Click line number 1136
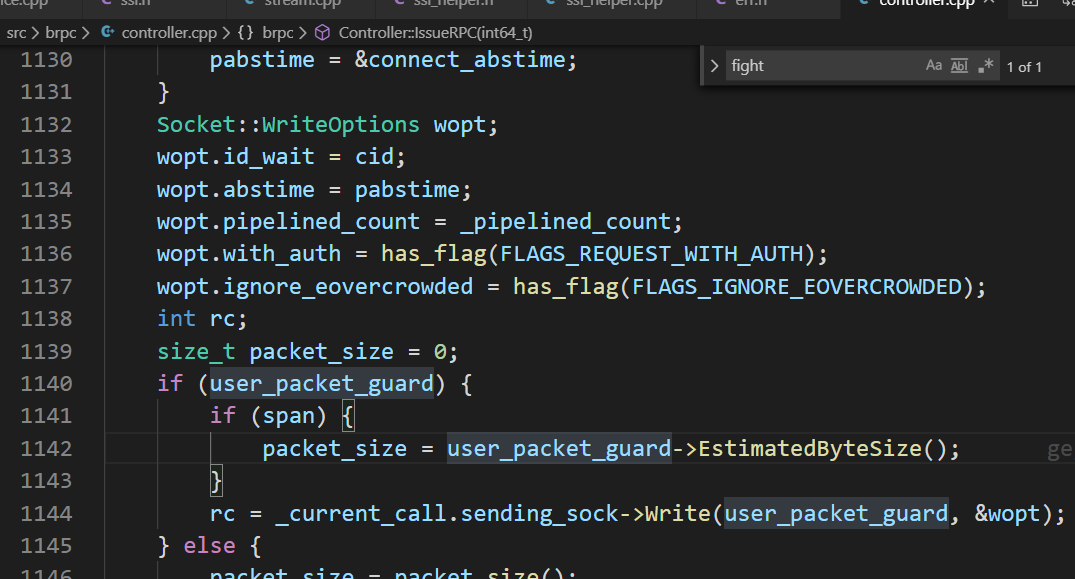1075x579 pixels. (x=46, y=254)
